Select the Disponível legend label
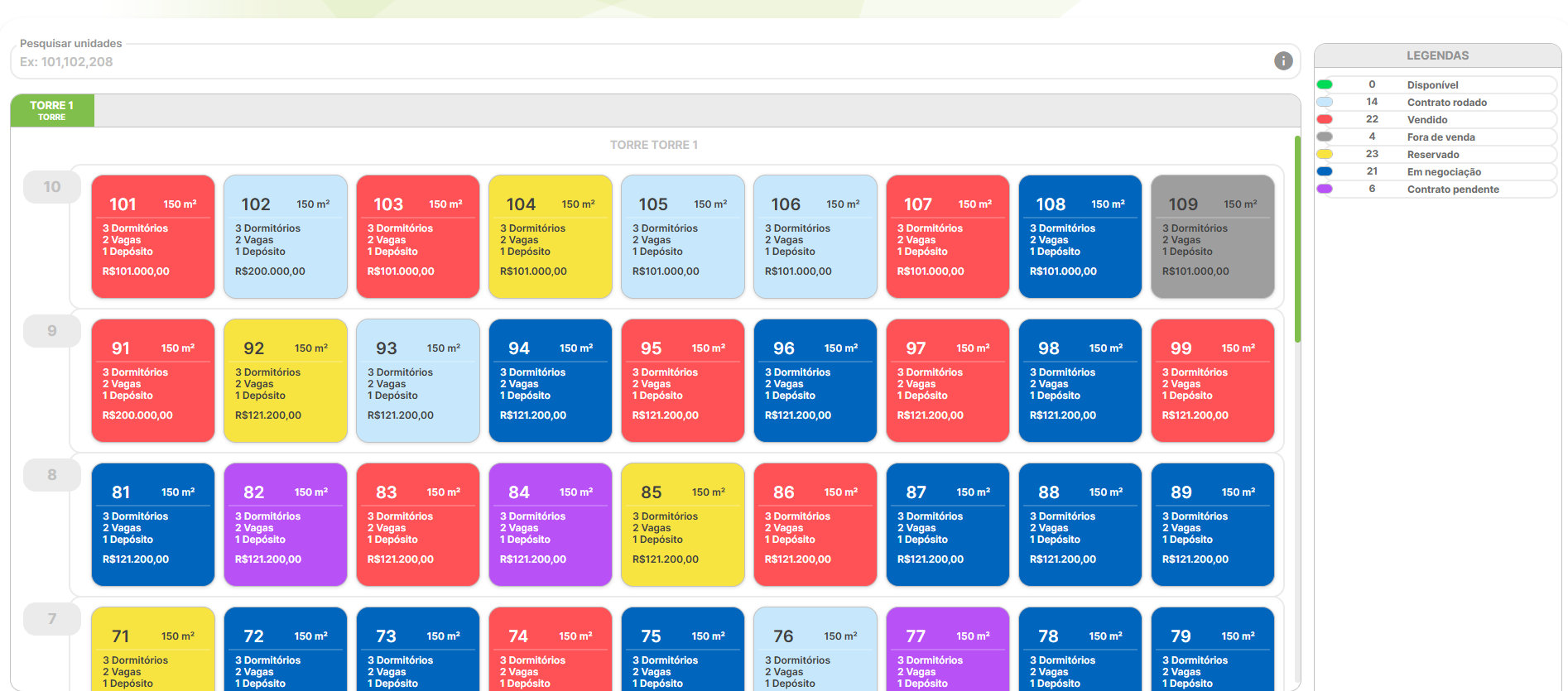The width and height of the screenshot is (1568, 691). tap(1432, 84)
